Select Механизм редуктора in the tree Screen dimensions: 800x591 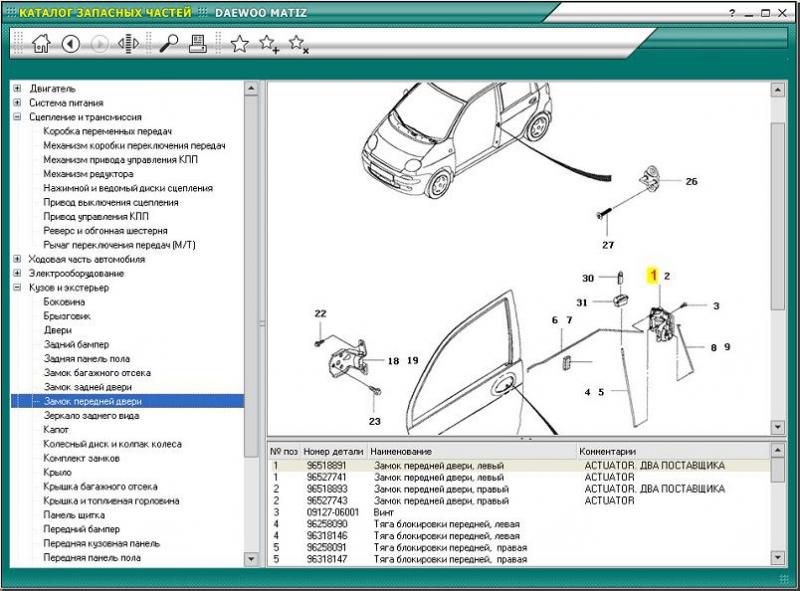88,174
